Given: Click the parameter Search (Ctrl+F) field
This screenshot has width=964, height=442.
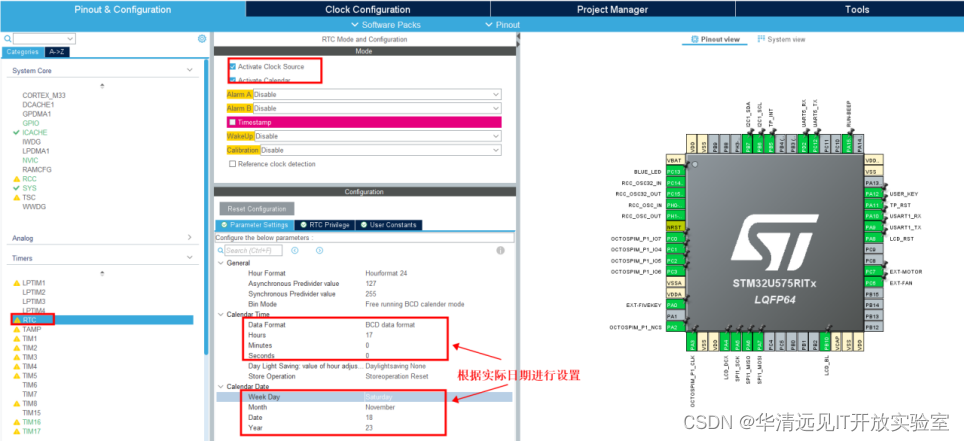Looking at the screenshot, I should [x=253, y=250].
